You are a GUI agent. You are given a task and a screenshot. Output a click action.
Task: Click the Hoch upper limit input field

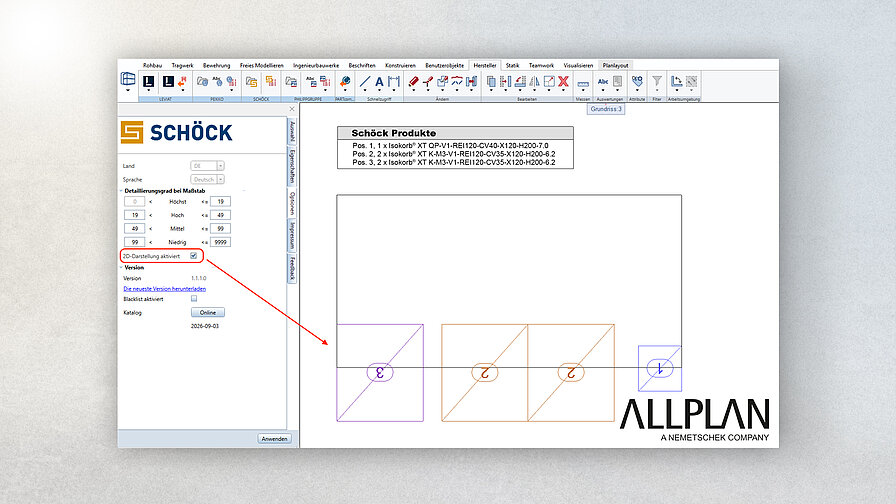[x=221, y=215]
